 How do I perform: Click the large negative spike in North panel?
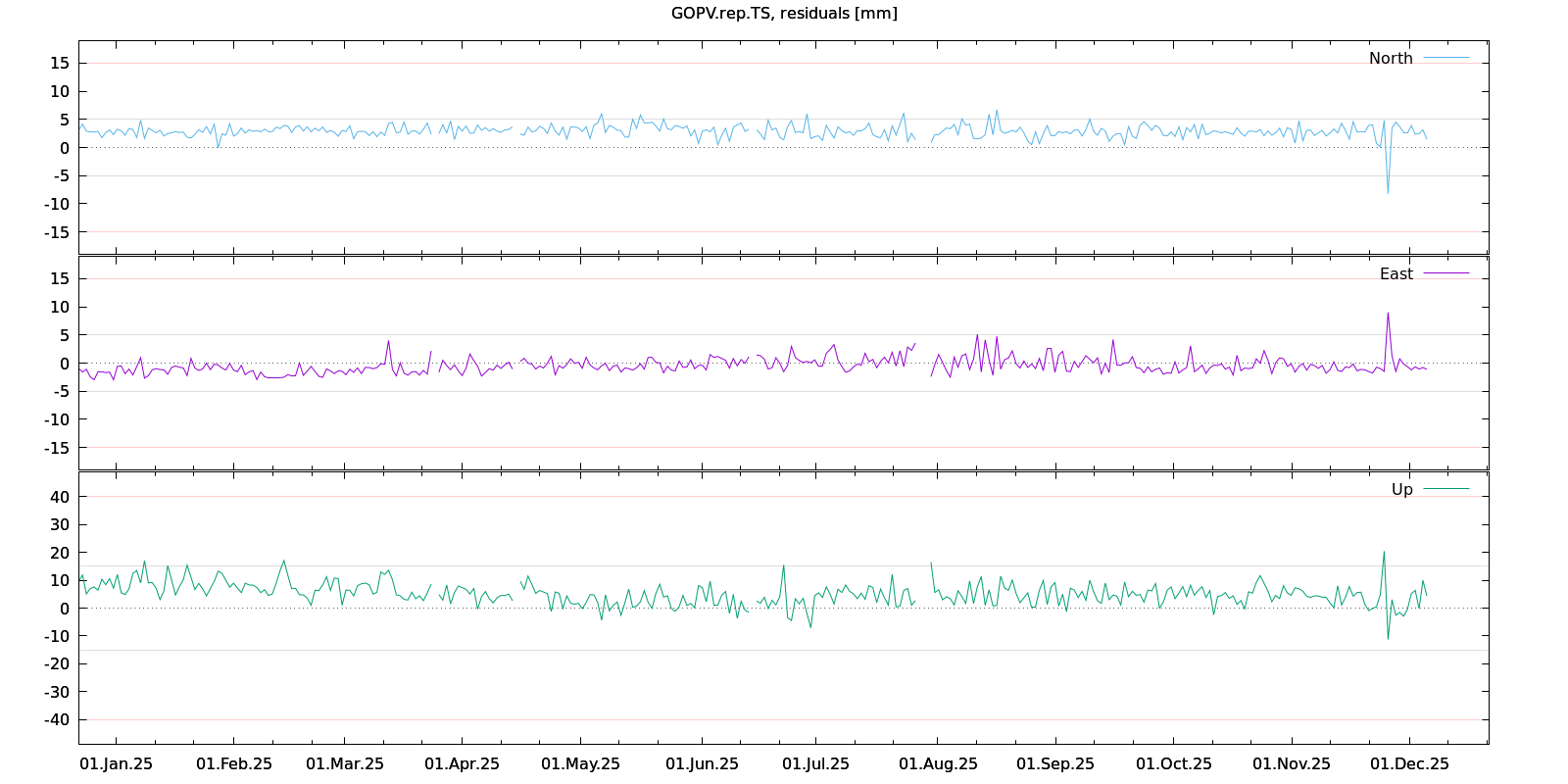coord(1388,191)
